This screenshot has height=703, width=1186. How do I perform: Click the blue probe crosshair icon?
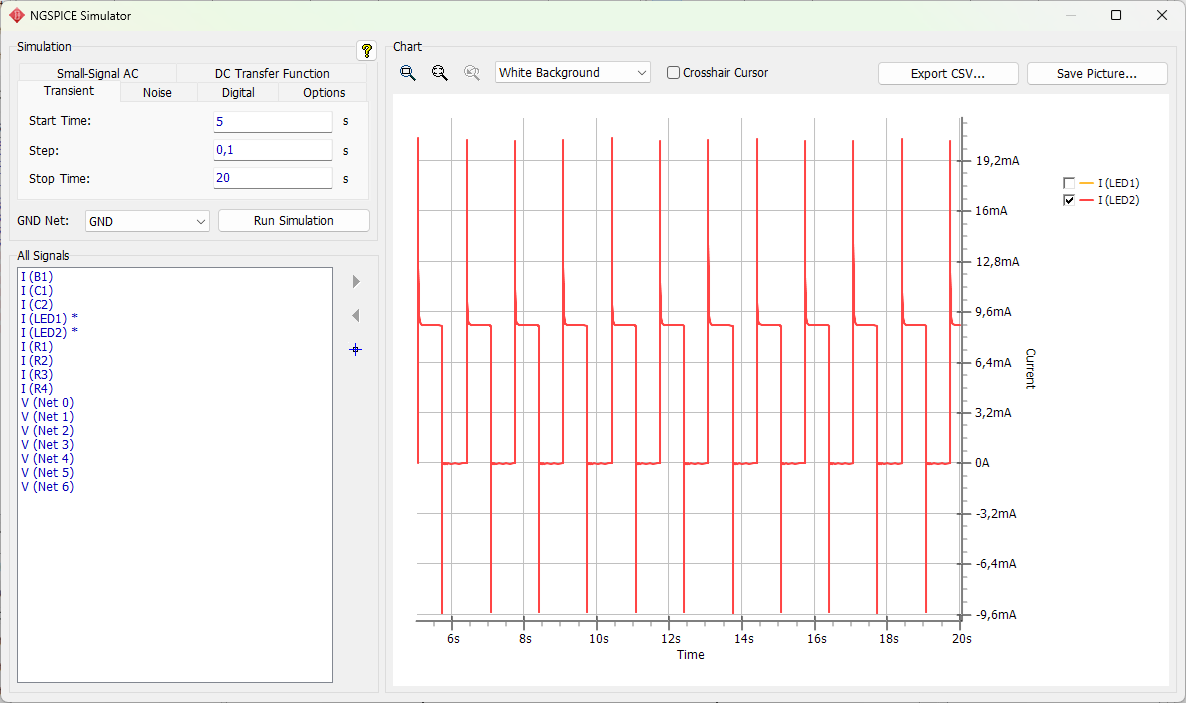pyautogui.click(x=355, y=350)
